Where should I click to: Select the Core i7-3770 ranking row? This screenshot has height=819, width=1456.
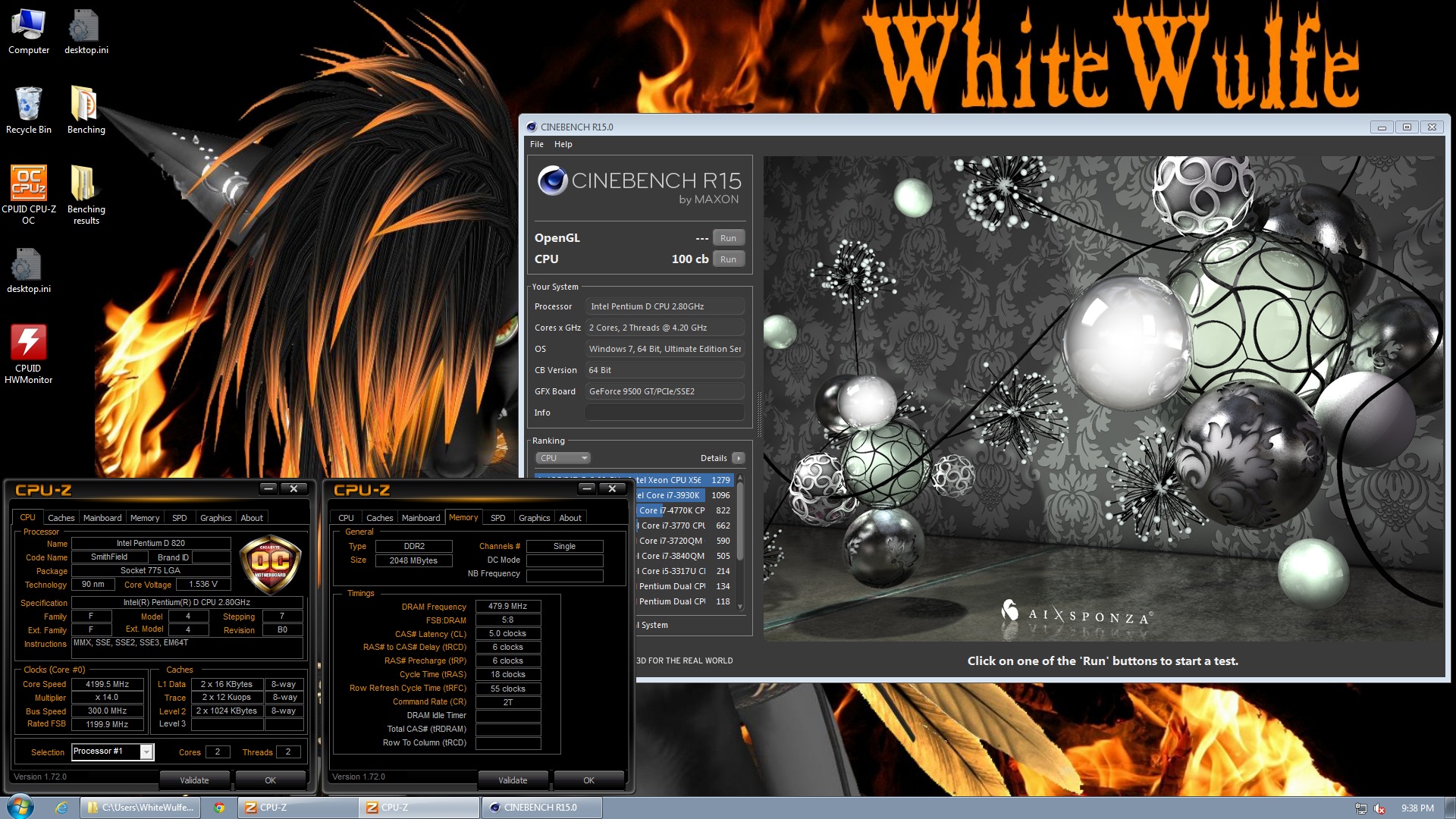pos(684,526)
